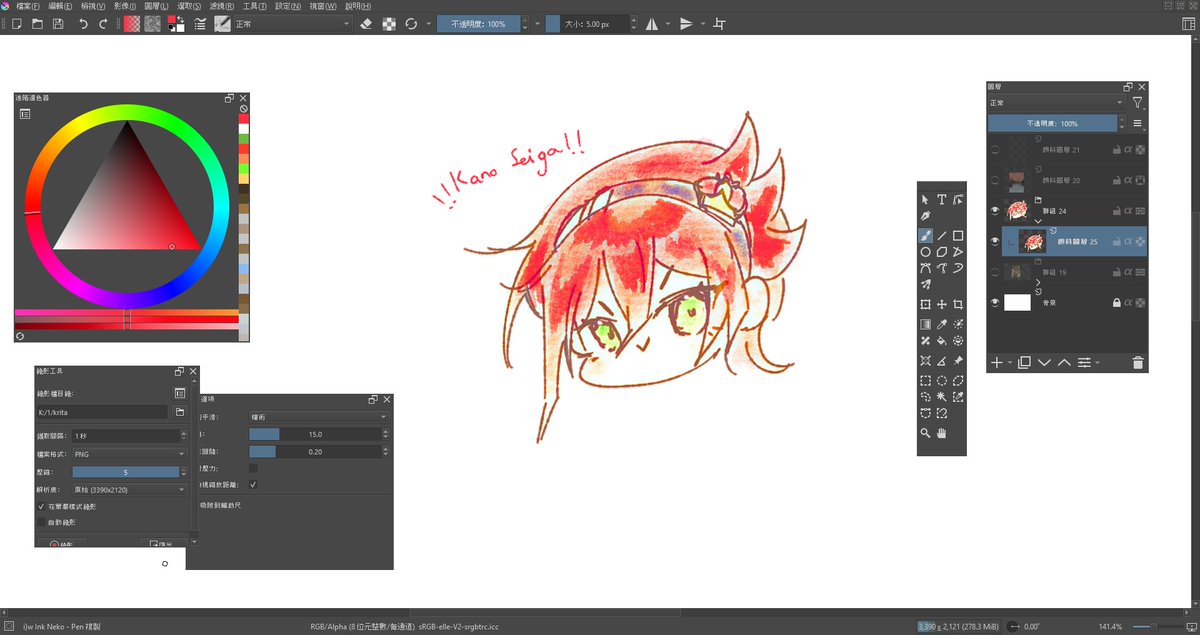Select the Contiguous Selection magic wand tool
The width and height of the screenshot is (1200, 635).
tap(942, 397)
